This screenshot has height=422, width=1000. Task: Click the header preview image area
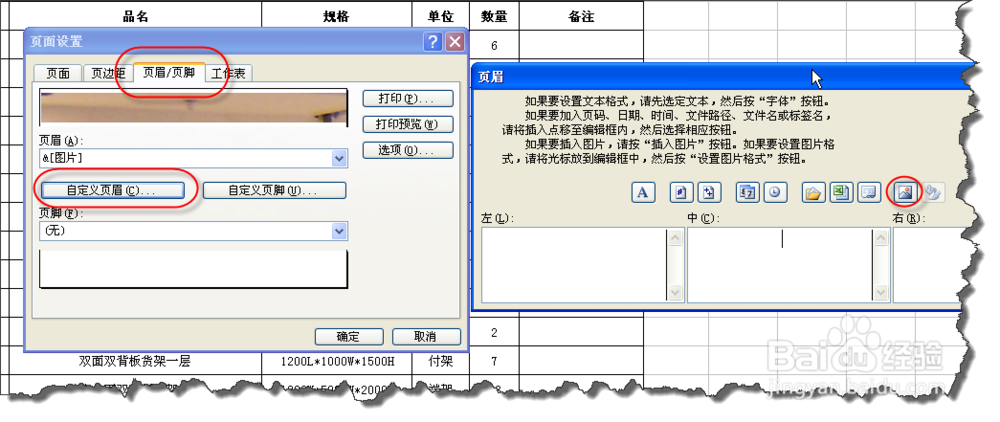point(194,107)
